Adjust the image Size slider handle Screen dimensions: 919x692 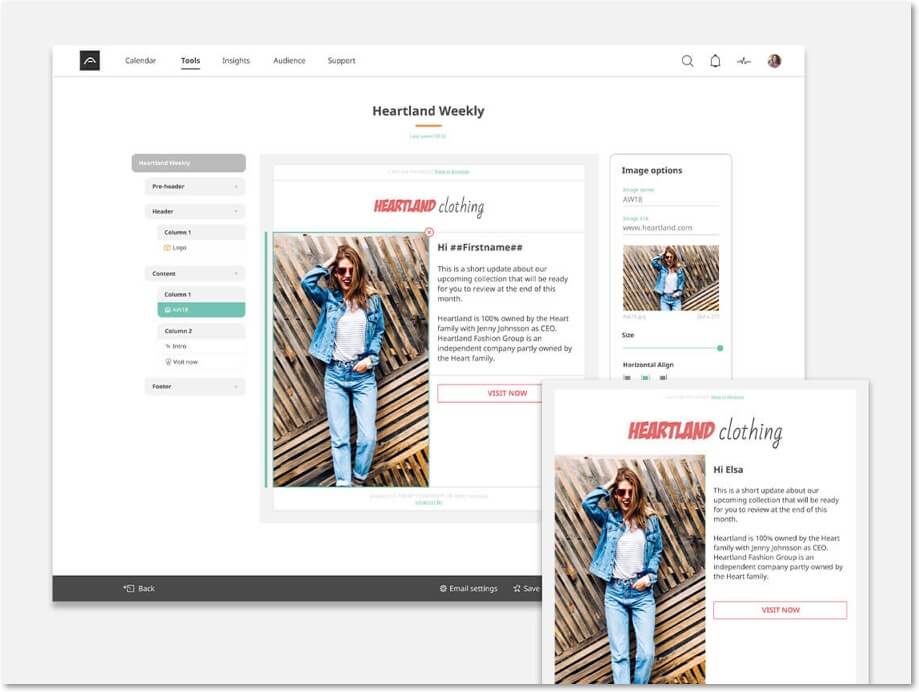point(720,348)
